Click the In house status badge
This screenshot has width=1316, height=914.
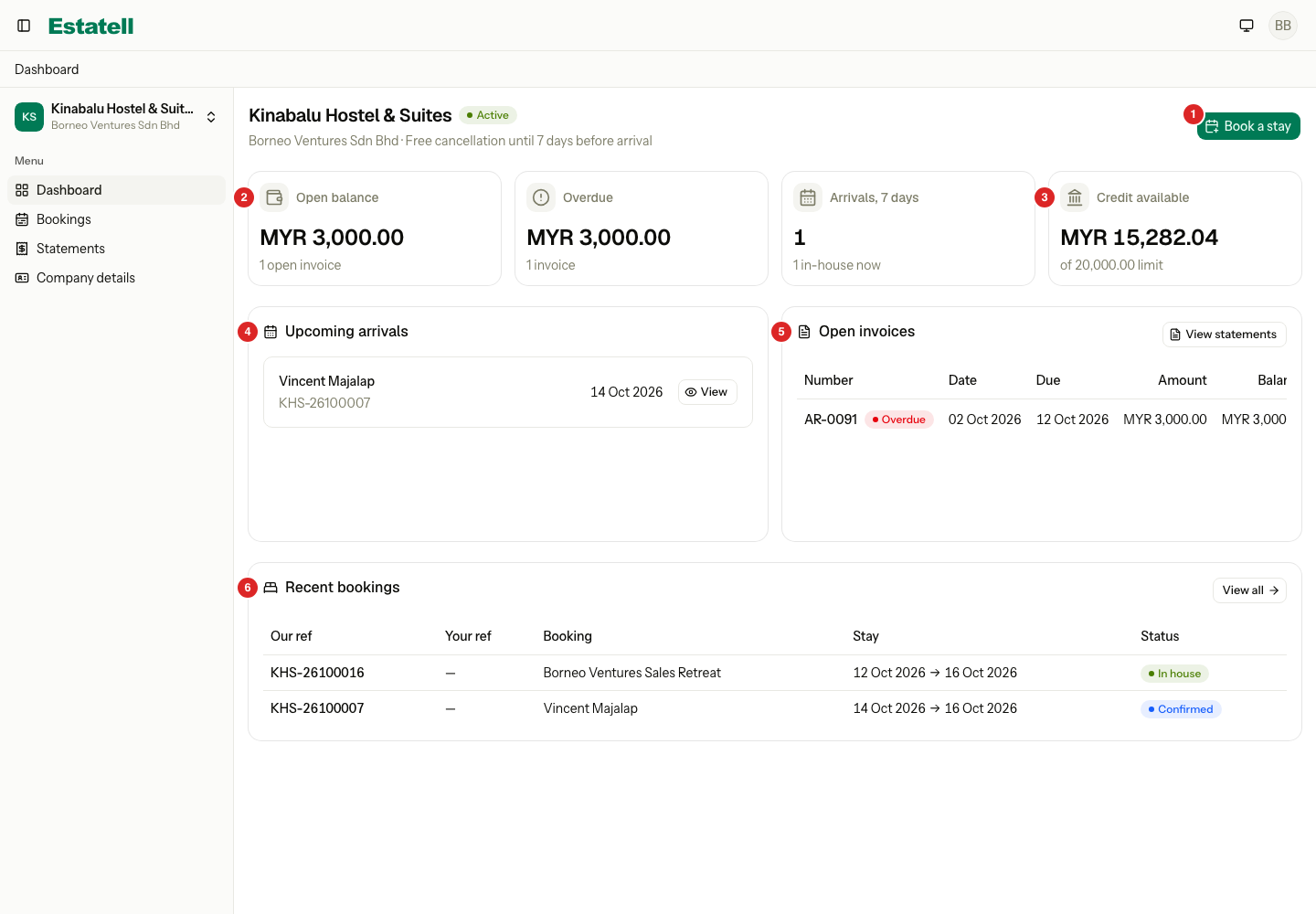coord(1175,674)
